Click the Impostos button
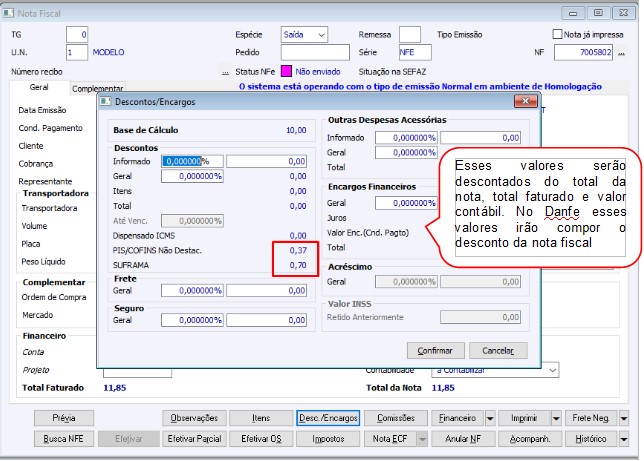This screenshot has width=644, height=461. point(328,439)
